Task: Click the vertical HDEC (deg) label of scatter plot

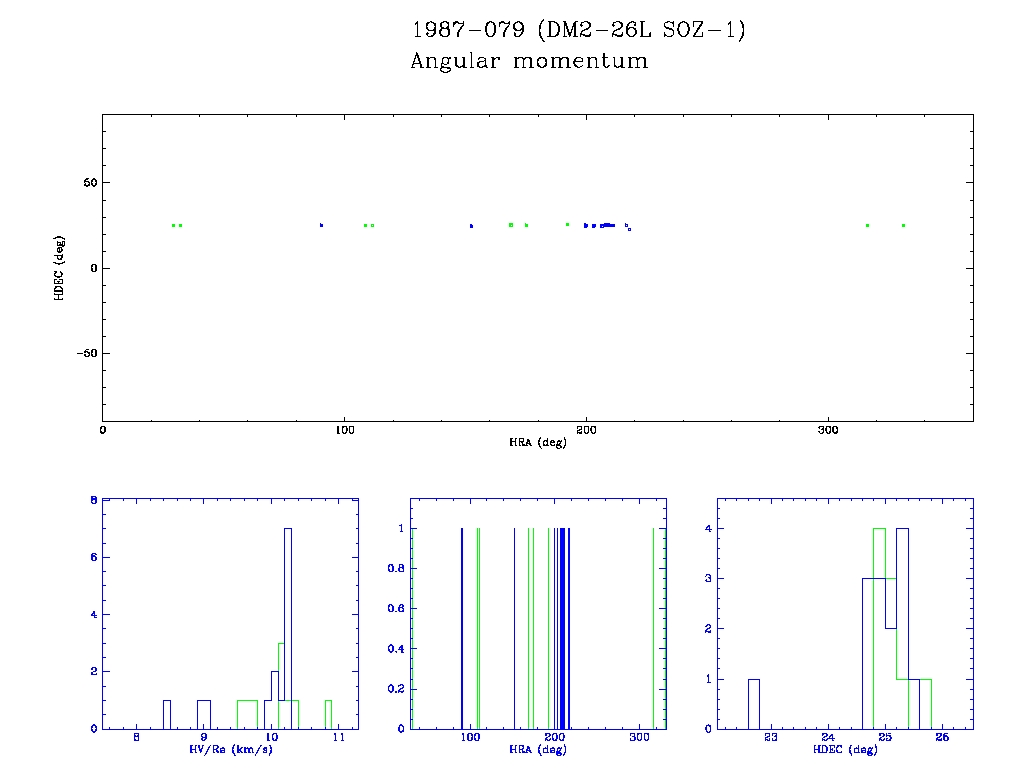Action: (60, 267)
